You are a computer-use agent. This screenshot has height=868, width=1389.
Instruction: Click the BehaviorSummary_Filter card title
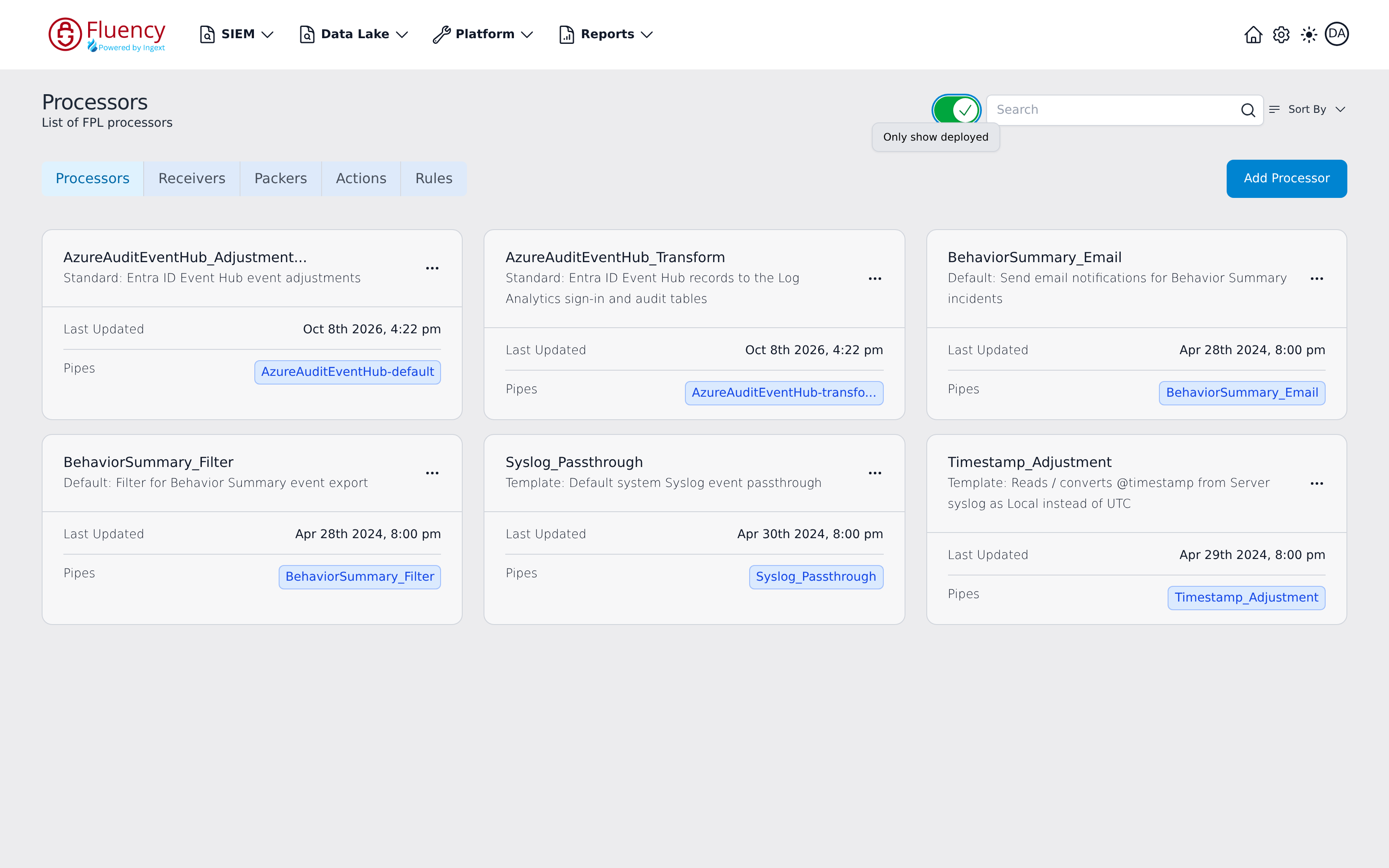[148, 462]
